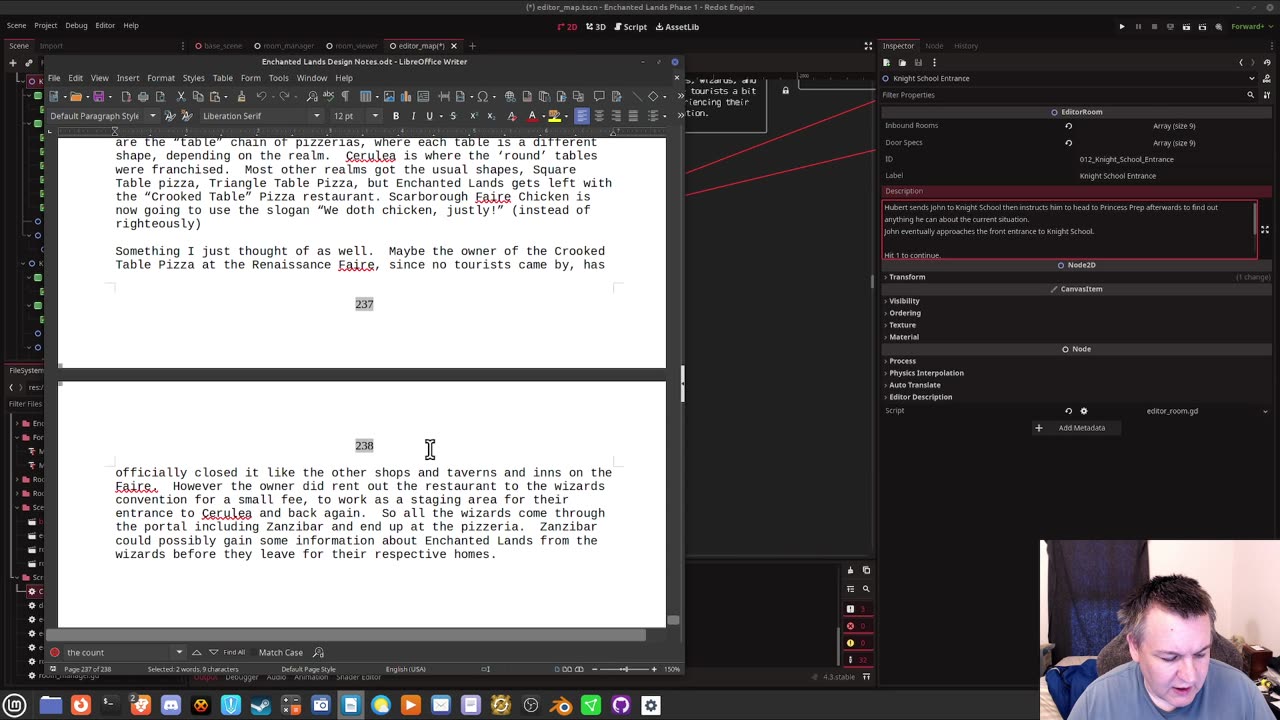This screenshot has height=720, width=1280.
Task: Click the Underline icon in Writer
Action: pyautogui.click(x=430, y=116)
